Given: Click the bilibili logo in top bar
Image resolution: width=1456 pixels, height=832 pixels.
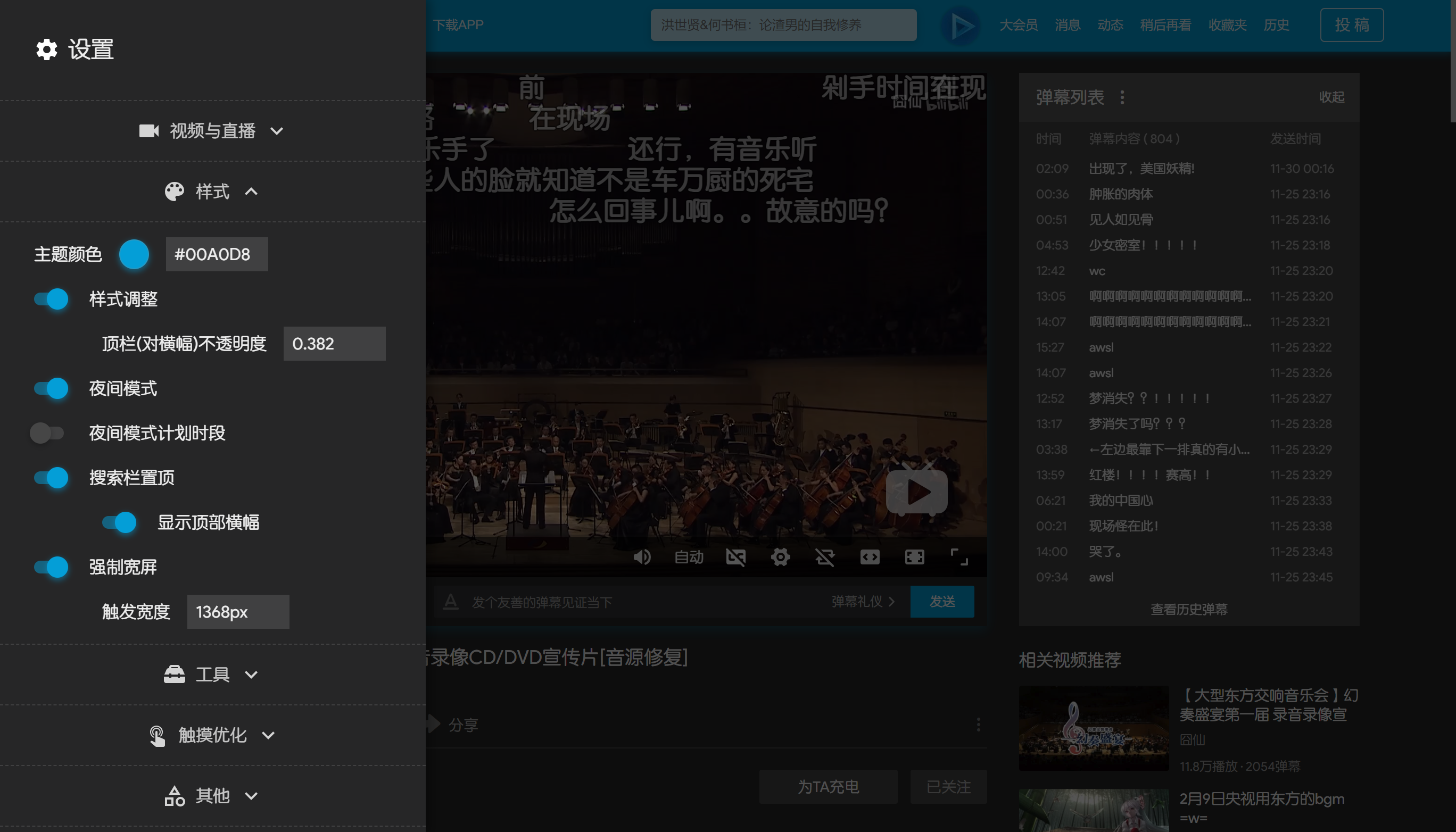Looking at the screenshot, I should click(961, 25).
